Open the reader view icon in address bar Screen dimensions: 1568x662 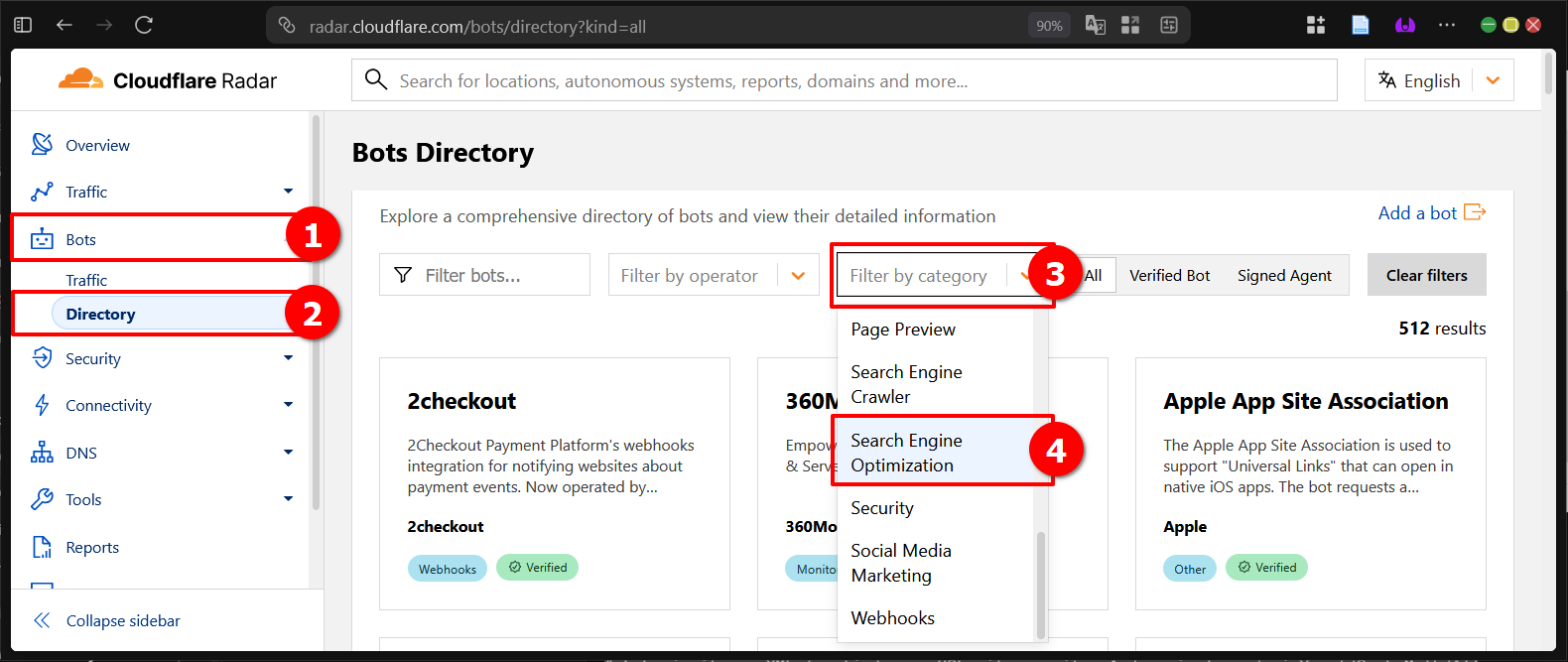(1169, 26)
